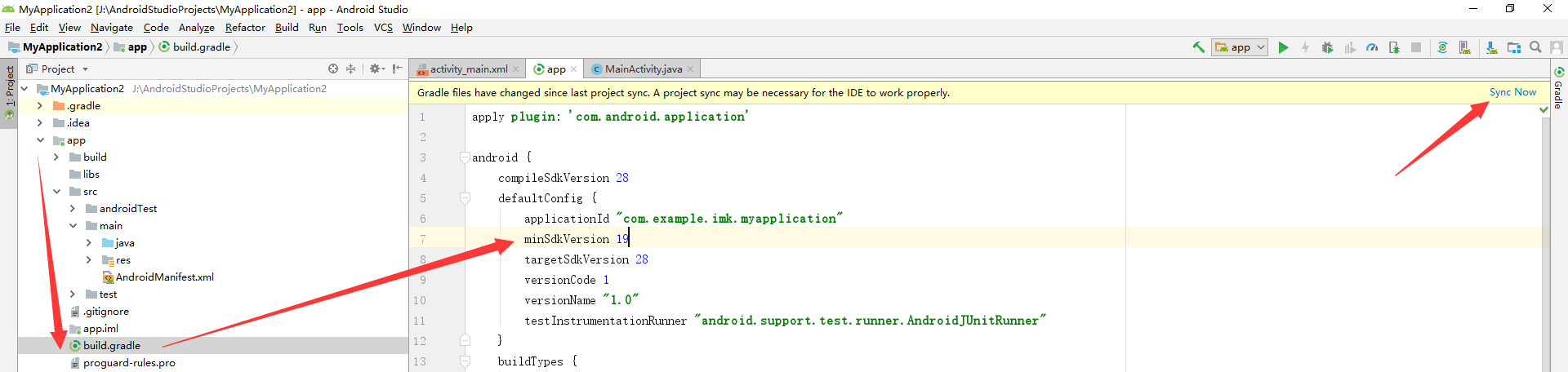Open the Refactor menu

click(245, 27)
